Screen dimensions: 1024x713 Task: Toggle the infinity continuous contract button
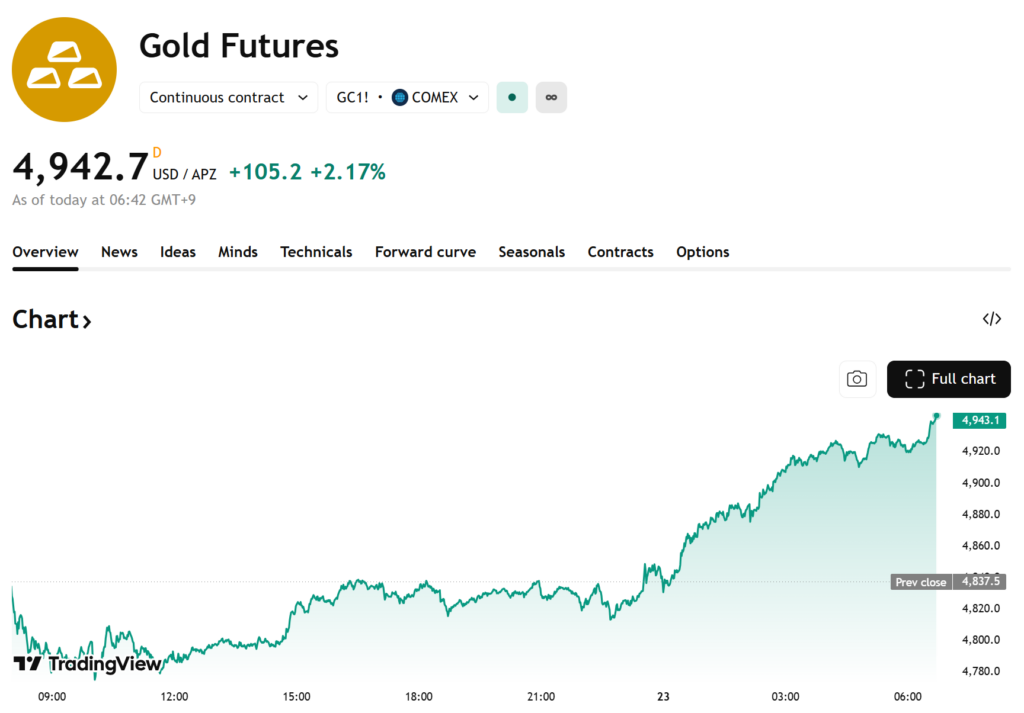click(x=551, y=97)
